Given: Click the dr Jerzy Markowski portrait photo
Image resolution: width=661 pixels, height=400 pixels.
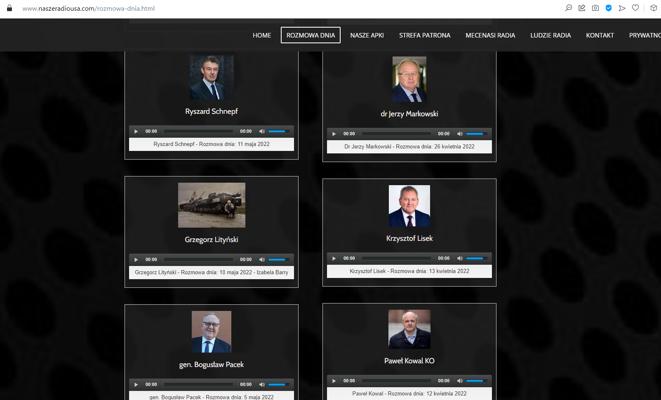Looking at the screenshot, I should click(x=409, y=80).
